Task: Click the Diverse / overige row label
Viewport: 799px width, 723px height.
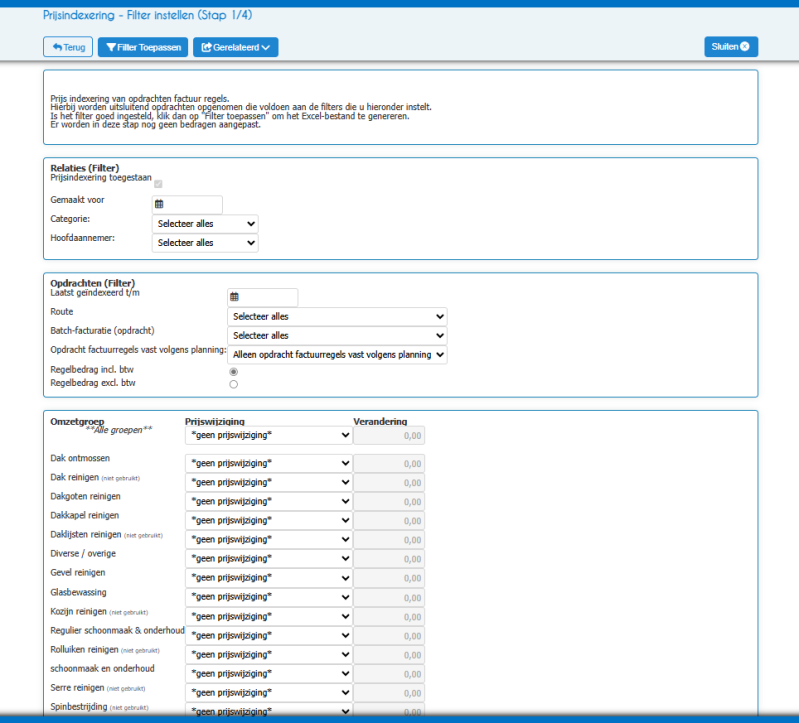Action: pos(83,553)
